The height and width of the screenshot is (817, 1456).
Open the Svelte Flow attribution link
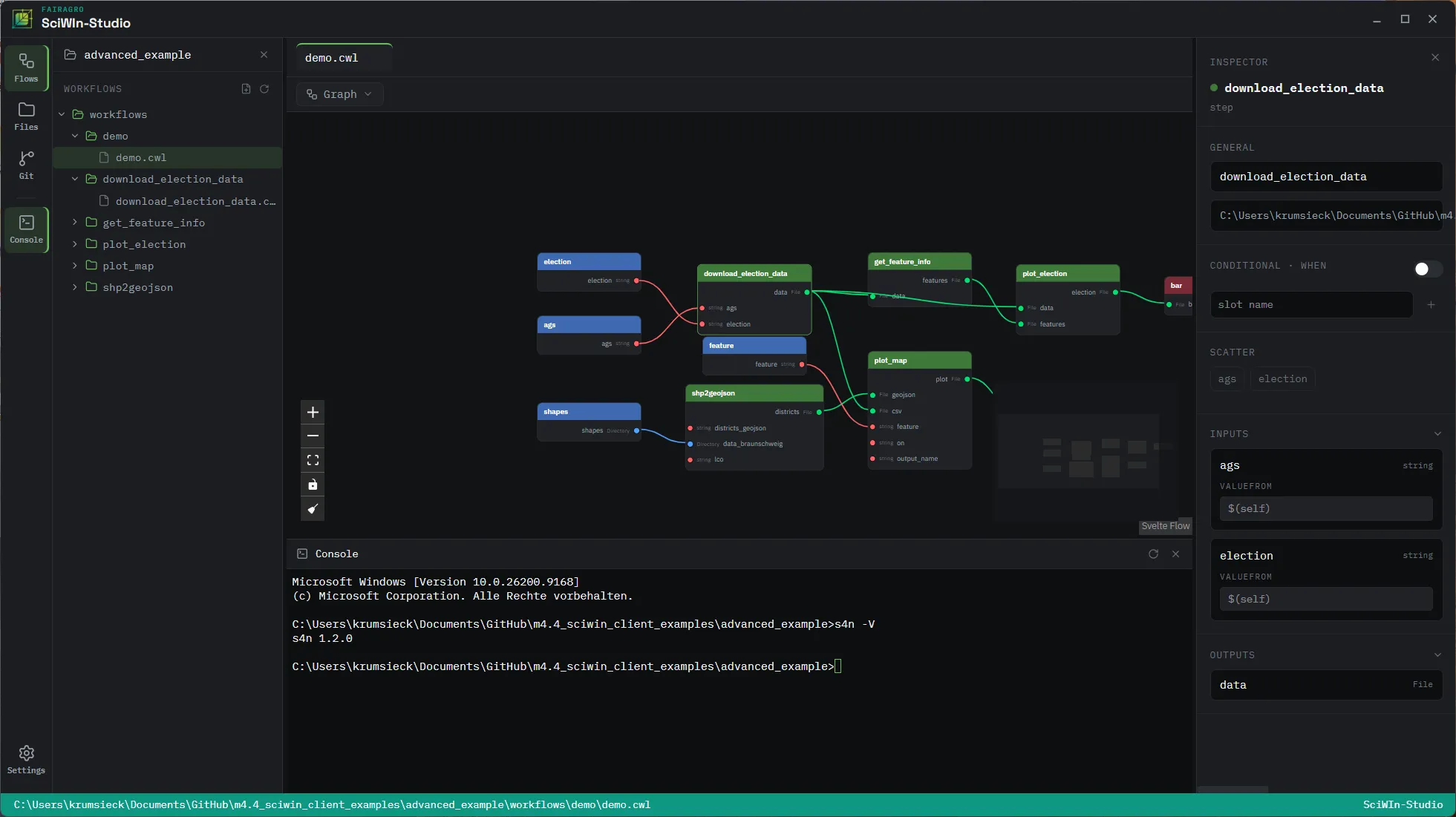1165,526
